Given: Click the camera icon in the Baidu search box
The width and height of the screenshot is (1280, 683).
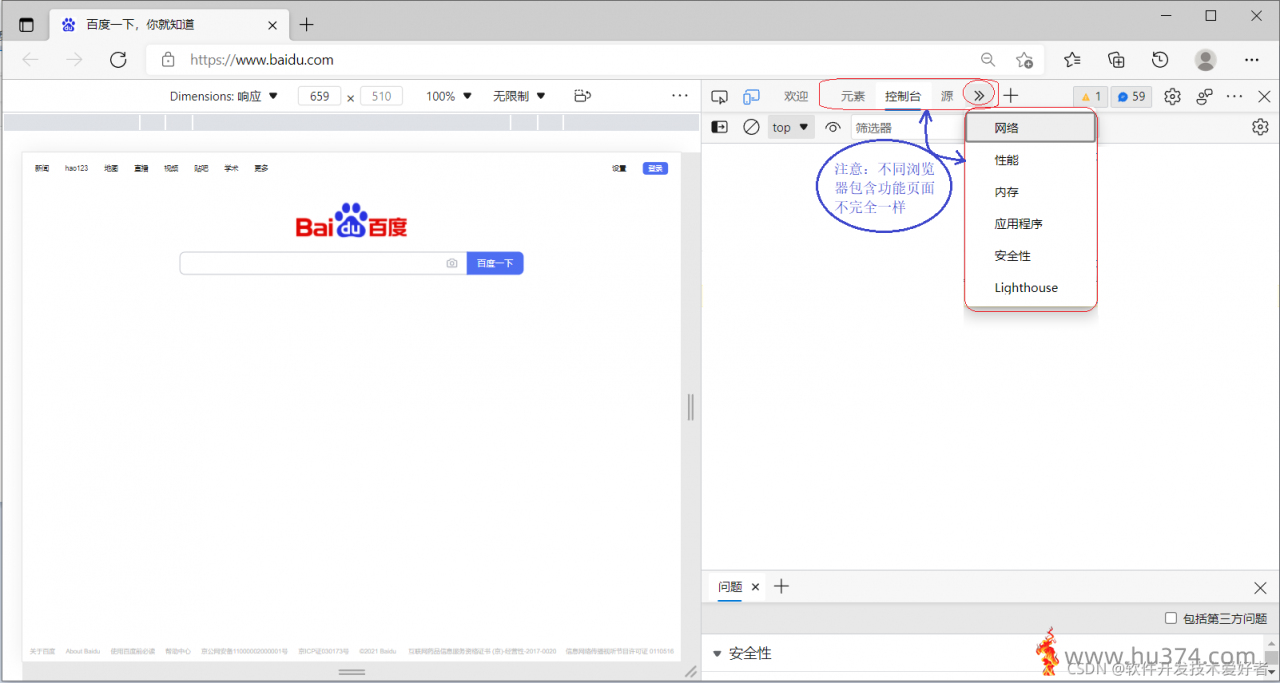Looking at the screenshot, I should (x=452, y=263).
